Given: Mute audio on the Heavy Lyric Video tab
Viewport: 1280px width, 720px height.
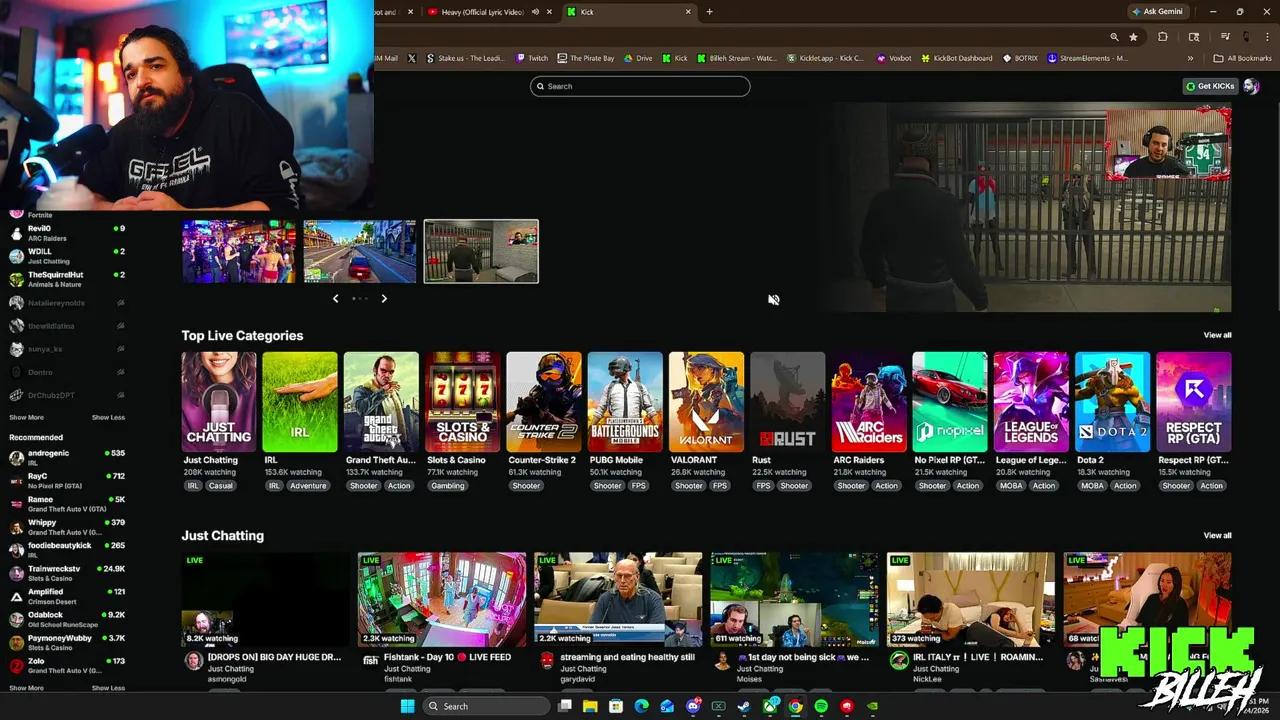Looking at the screenshot, I should click(x=535, y=12).
